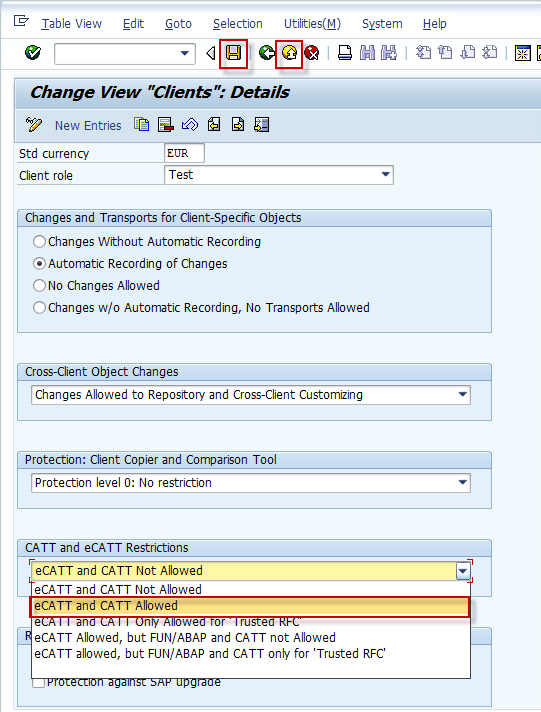The height and width of the screenshot is (712, 541).
Task: Open the Protection level dropdown
Action: coord(462,483)
